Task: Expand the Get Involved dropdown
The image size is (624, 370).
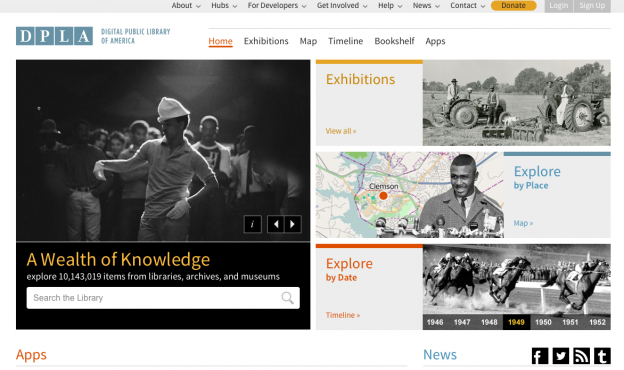Action: click(x=342, y=6)
